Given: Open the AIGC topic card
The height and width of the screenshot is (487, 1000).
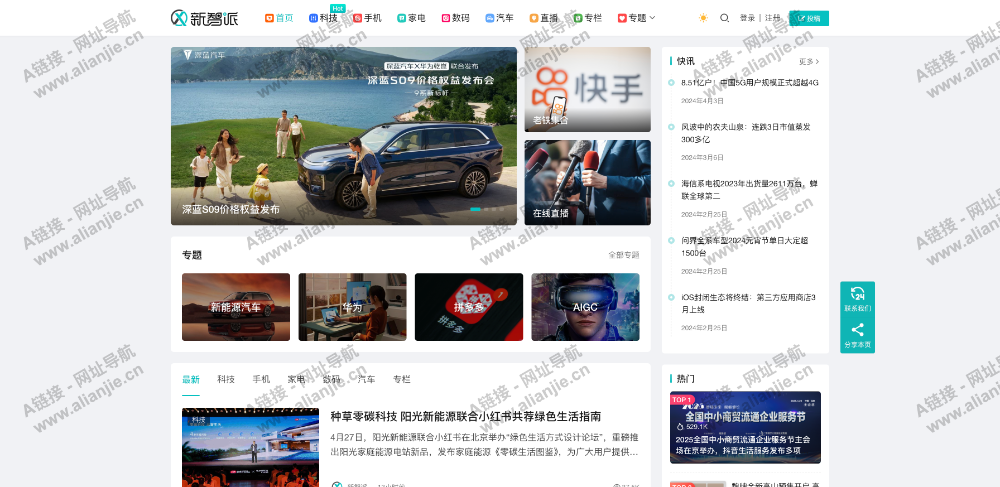Looking at the screenshot, I should click(585, 307).
